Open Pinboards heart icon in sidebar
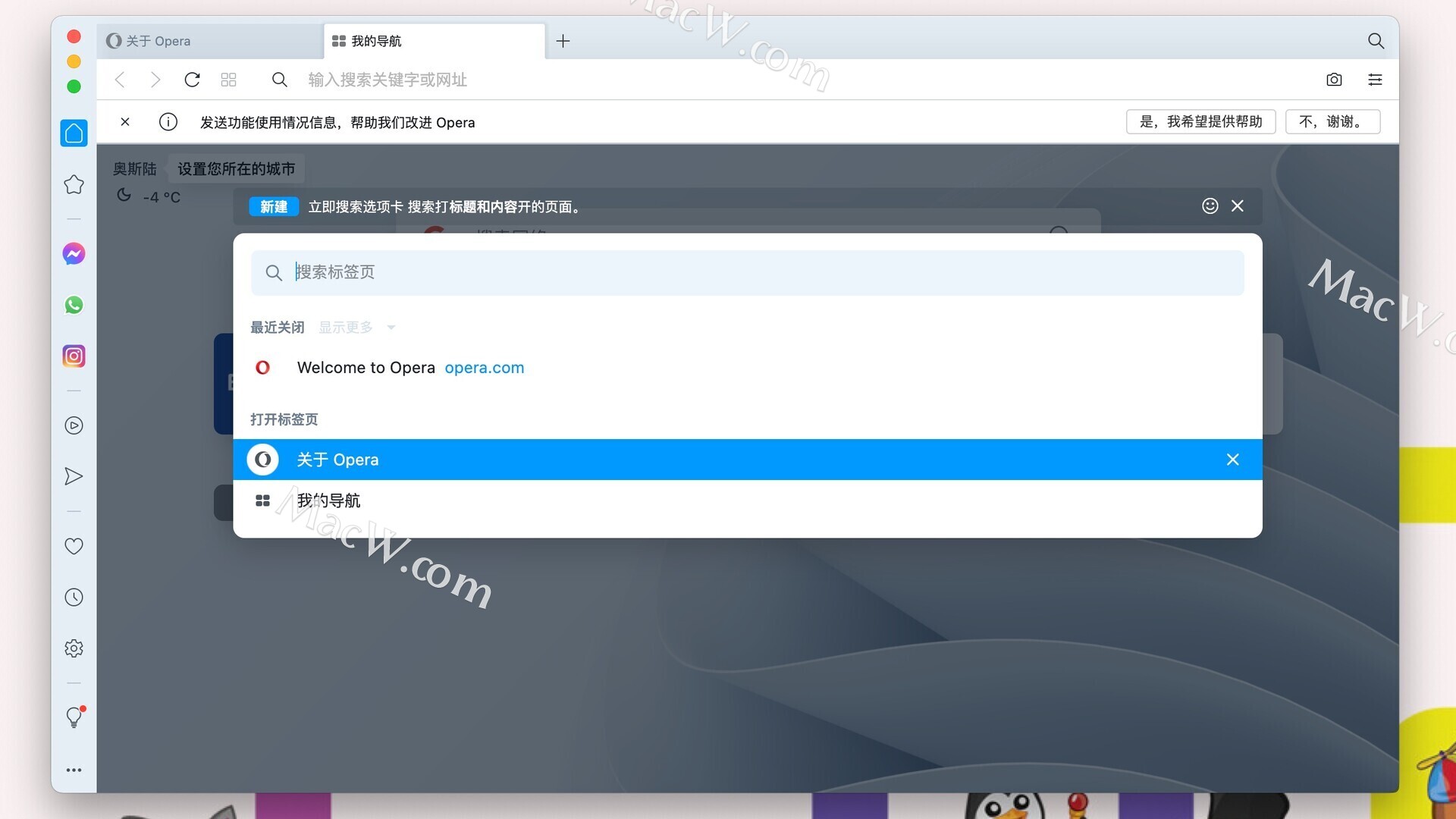The width and height of the screenshot is (1456, 819). (x=74, y=546)
